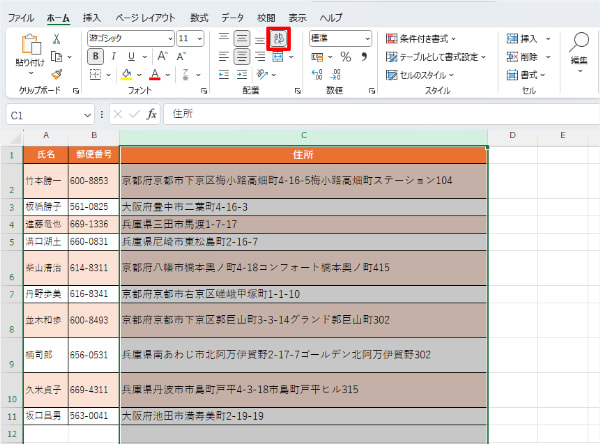Image resolution: width=600 pixels, height=444 pixels.
Task: Click the Cut scissors icon
Action: click(x=57, y=39)
